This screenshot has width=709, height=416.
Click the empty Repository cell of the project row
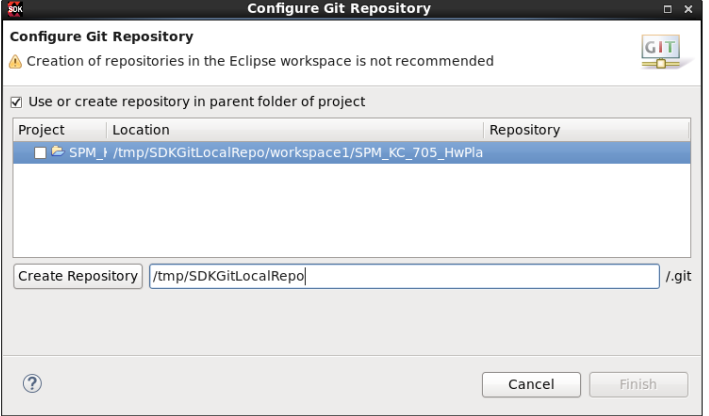tap(587, 153)
